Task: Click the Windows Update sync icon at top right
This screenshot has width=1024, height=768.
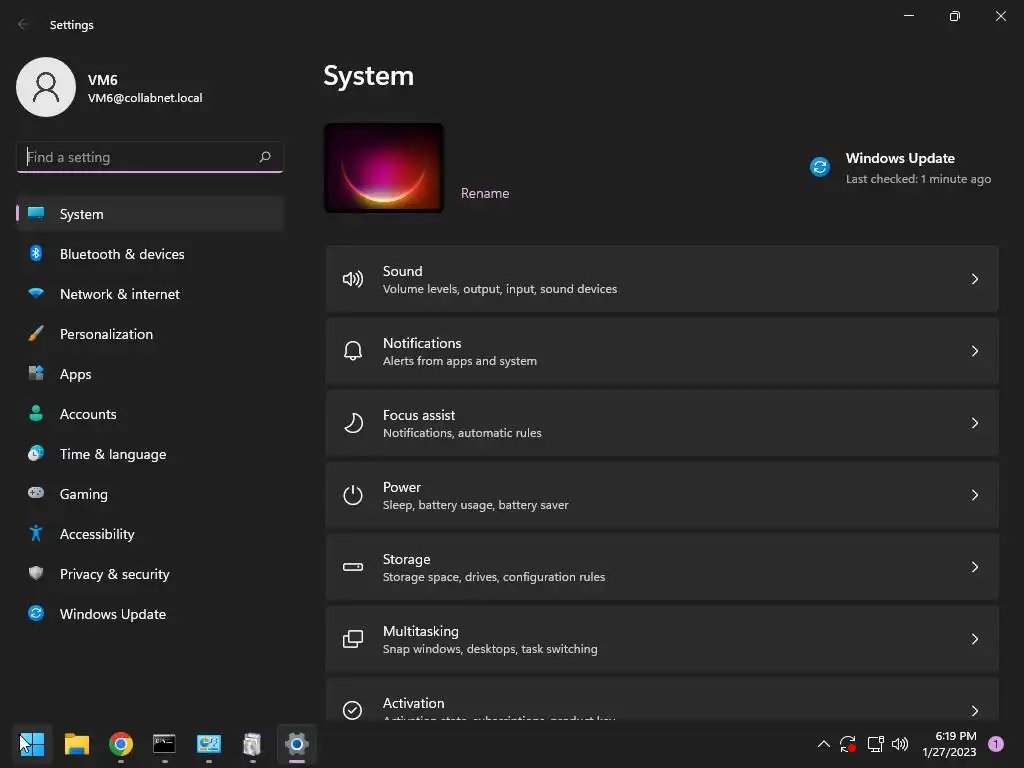Action: pyautogui.click(x=820, y=167)
